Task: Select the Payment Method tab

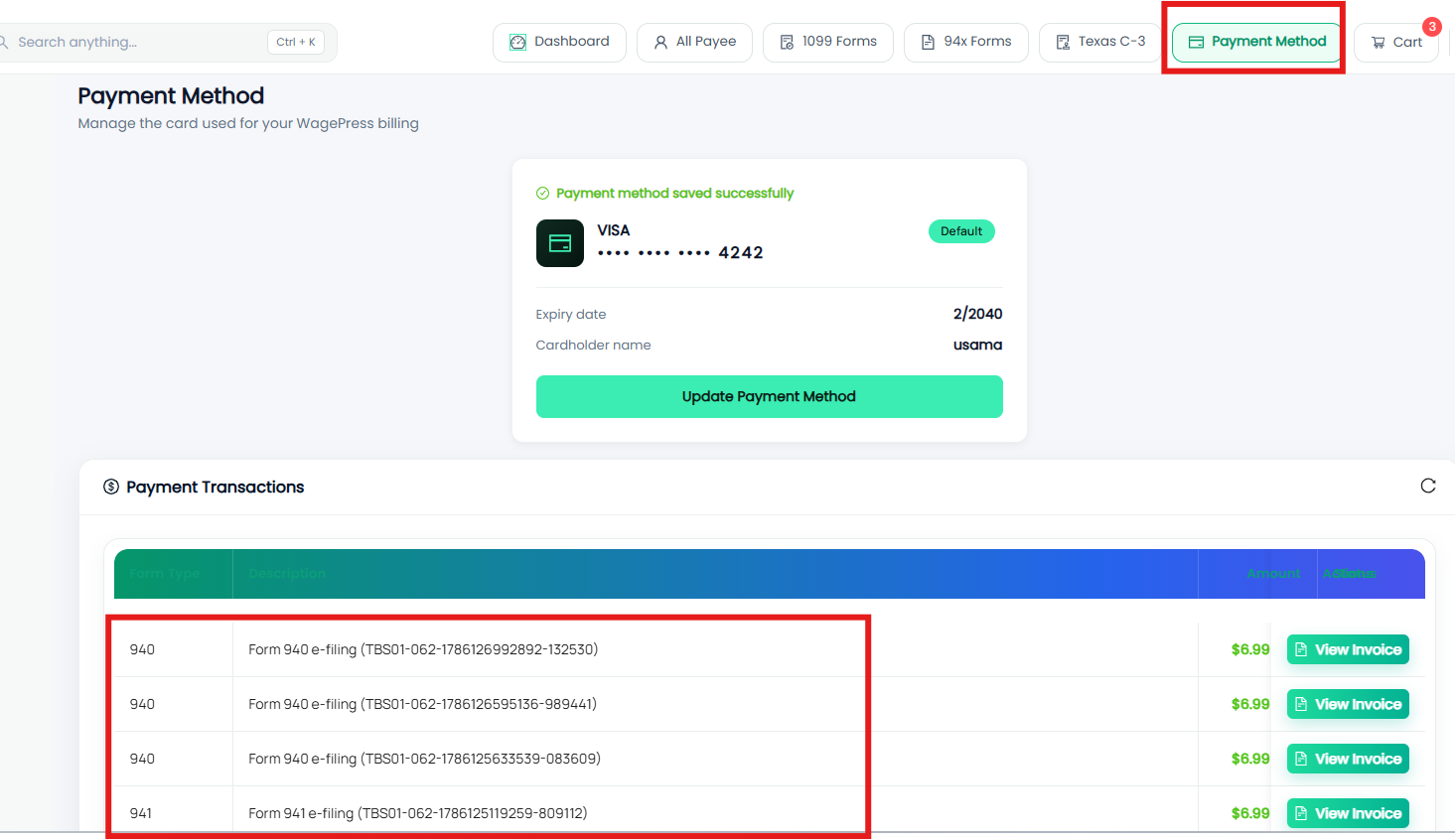Action: [x=1257, y=42]
